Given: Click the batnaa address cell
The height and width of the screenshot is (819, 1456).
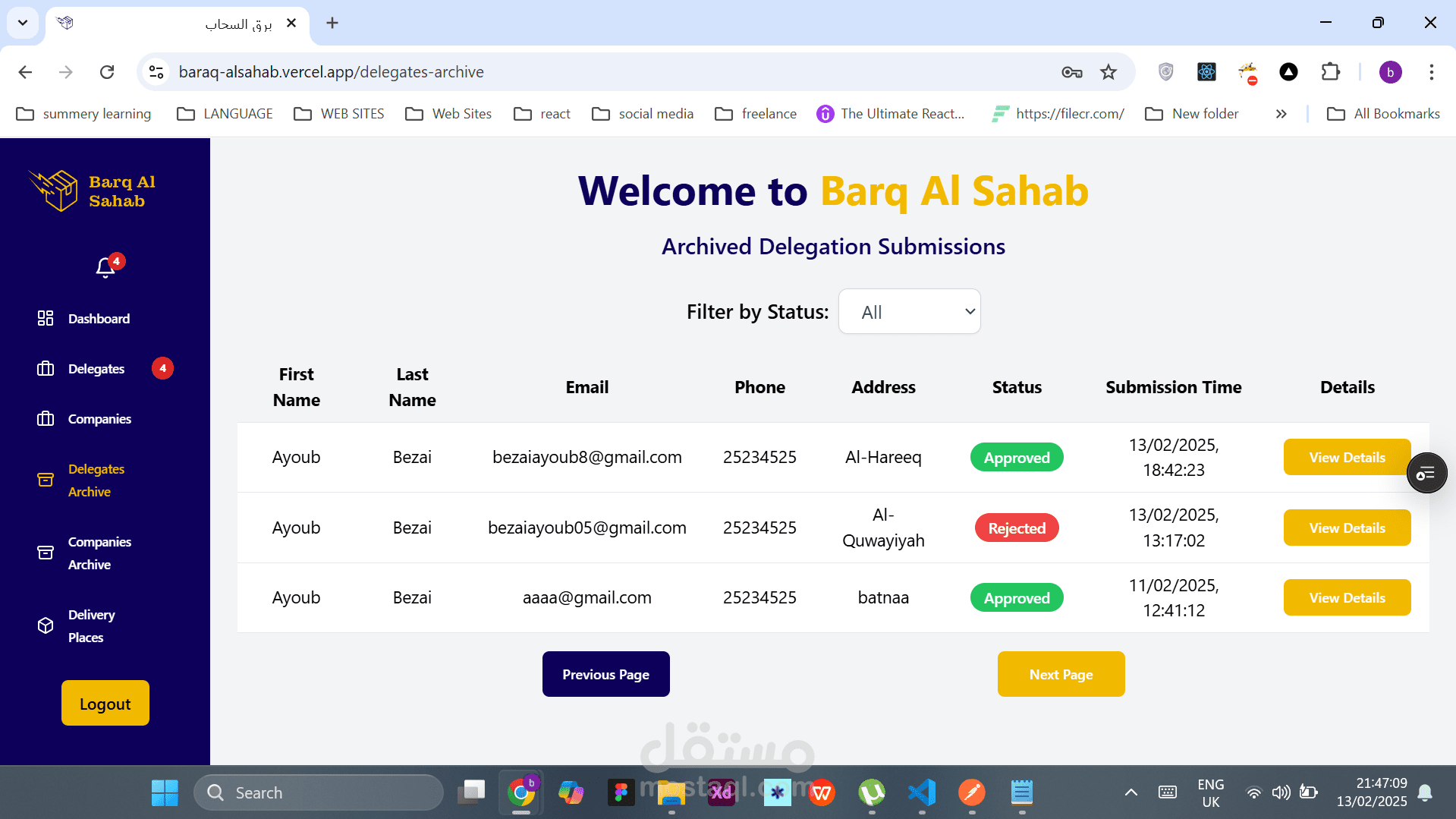Looking at the screenshot, I should point(883,597).
